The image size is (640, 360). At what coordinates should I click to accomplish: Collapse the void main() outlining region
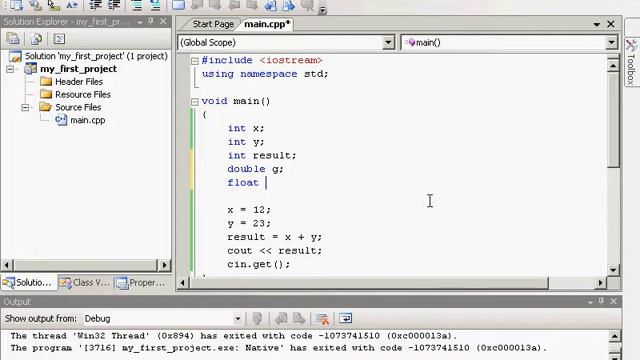(x=195, y=102)
